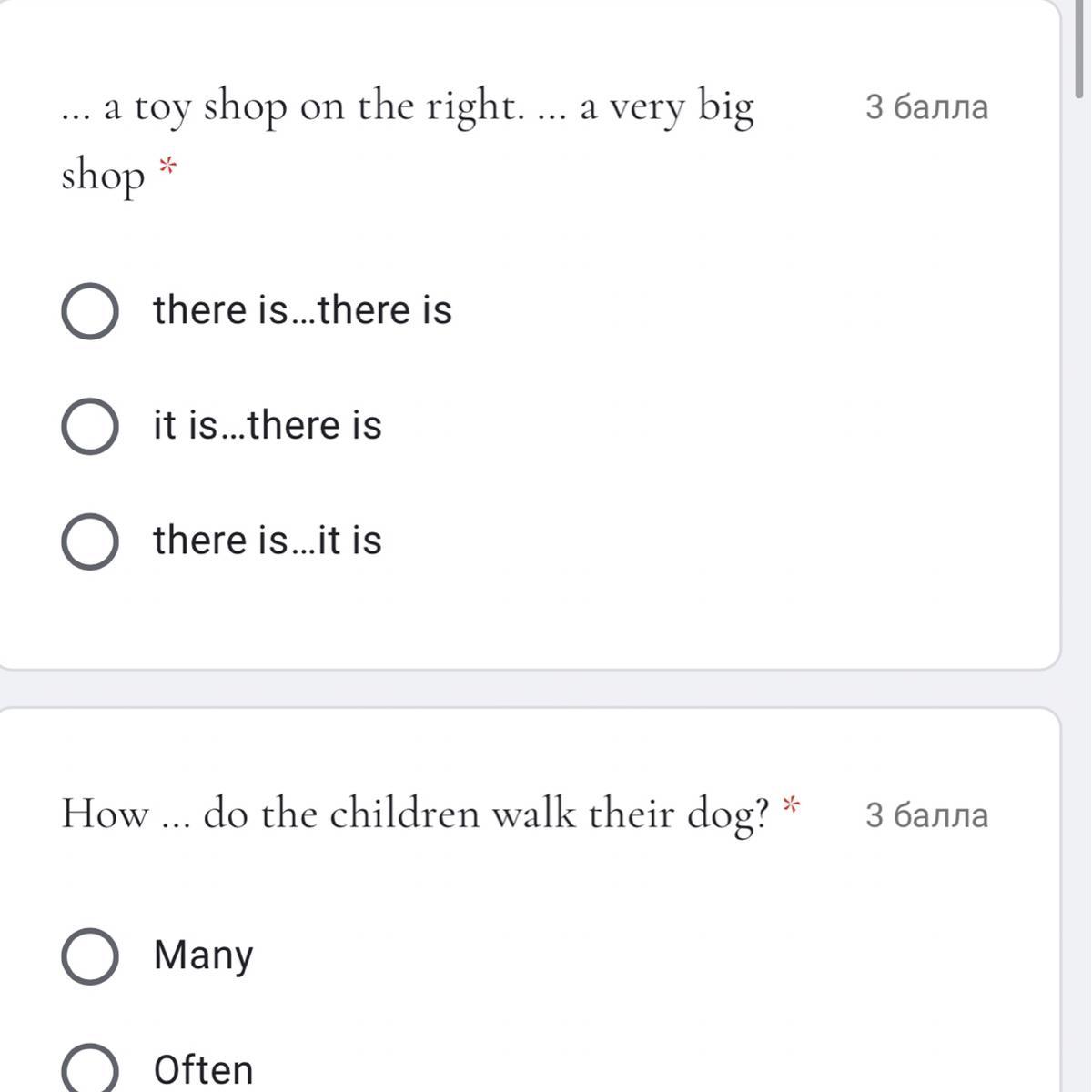Click the "there is...it is" option text
The width and height of the screenshot is (1092, 1092).
point(268,541)
